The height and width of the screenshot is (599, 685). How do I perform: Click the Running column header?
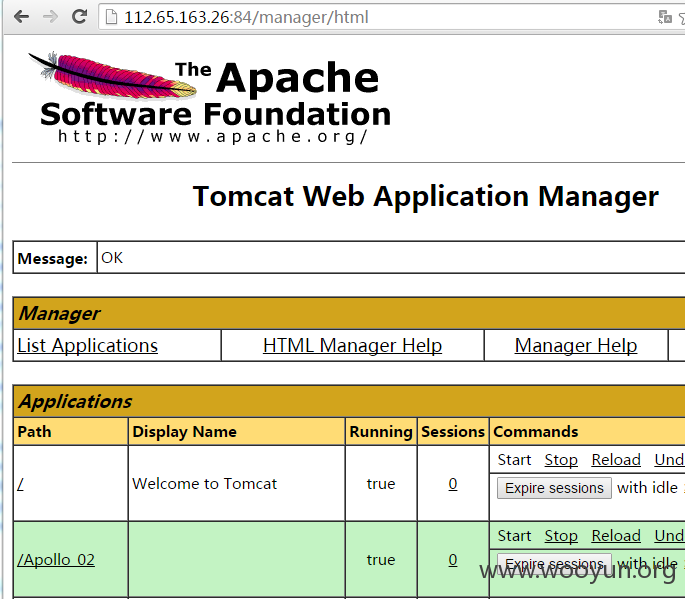click(x=381, y=432)
